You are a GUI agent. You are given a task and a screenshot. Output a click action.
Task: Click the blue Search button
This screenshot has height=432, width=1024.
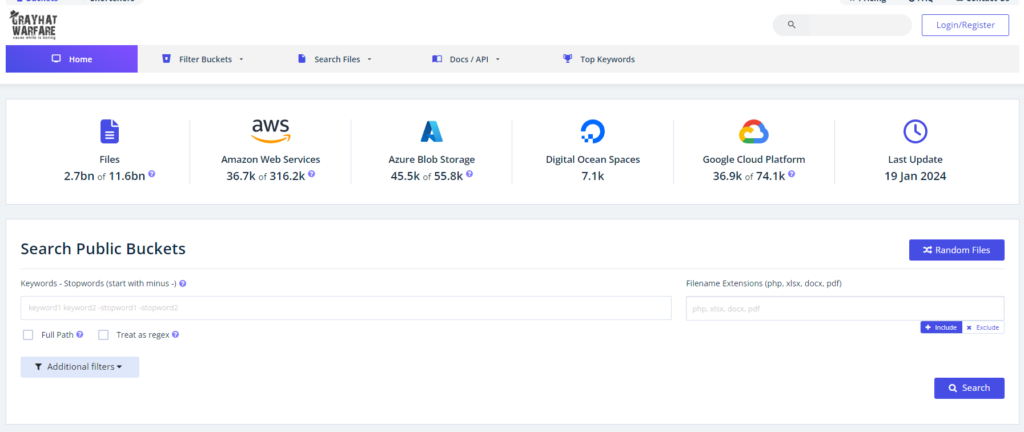pos(969,388)
